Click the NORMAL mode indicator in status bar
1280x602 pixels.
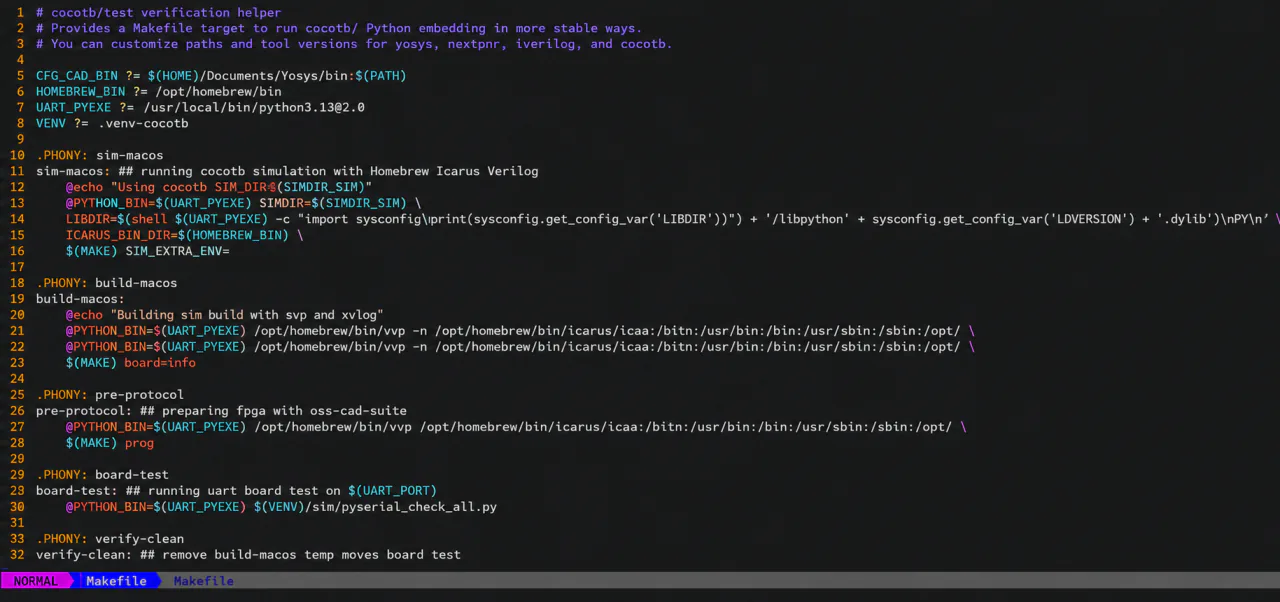coord(36,581)
